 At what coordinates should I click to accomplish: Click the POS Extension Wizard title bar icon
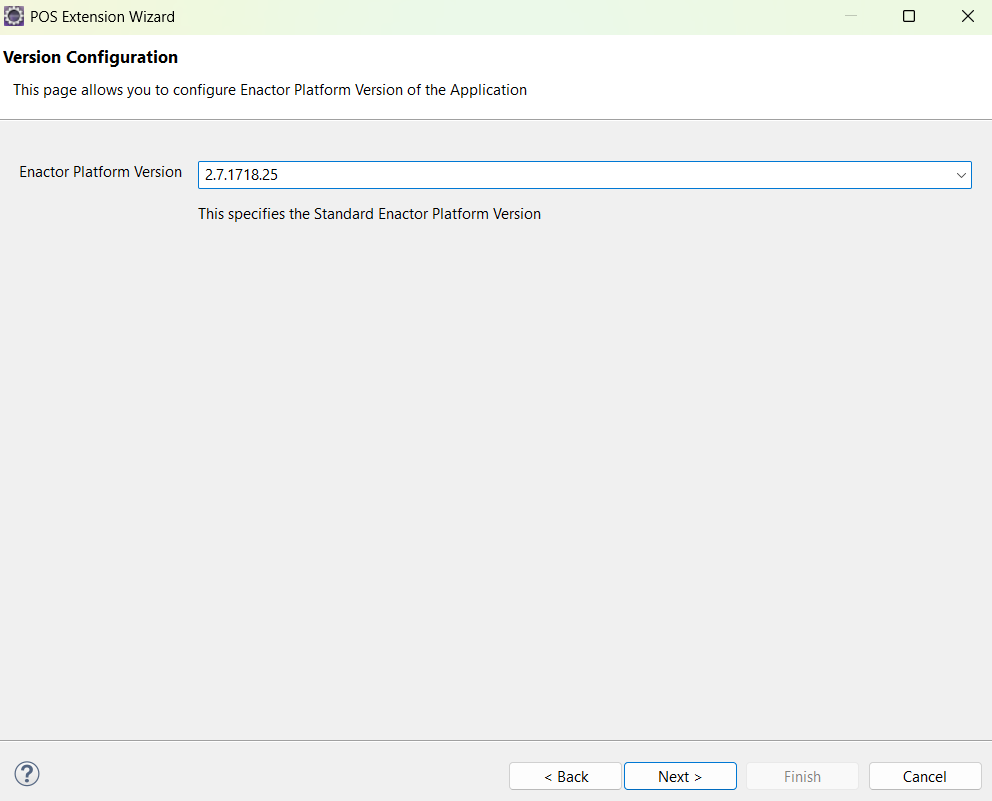(x=14, y=16)
